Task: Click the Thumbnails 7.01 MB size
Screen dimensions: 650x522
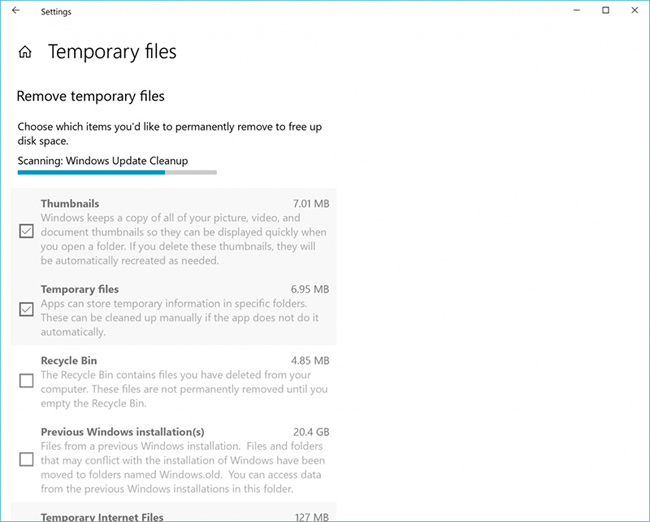Action: 310,204
